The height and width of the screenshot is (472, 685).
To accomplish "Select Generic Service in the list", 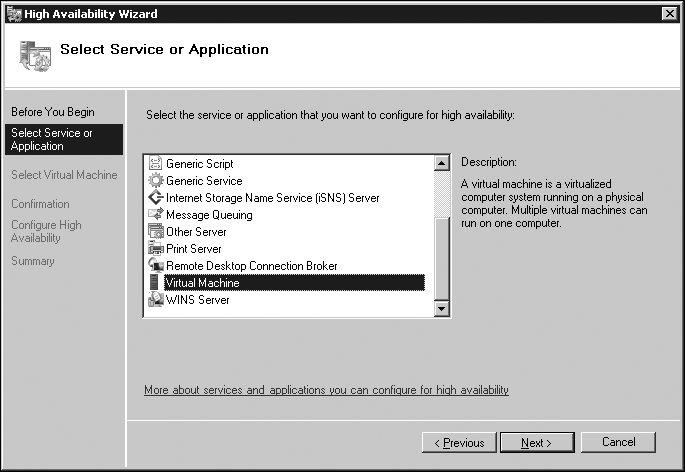I will click(204, 180).
